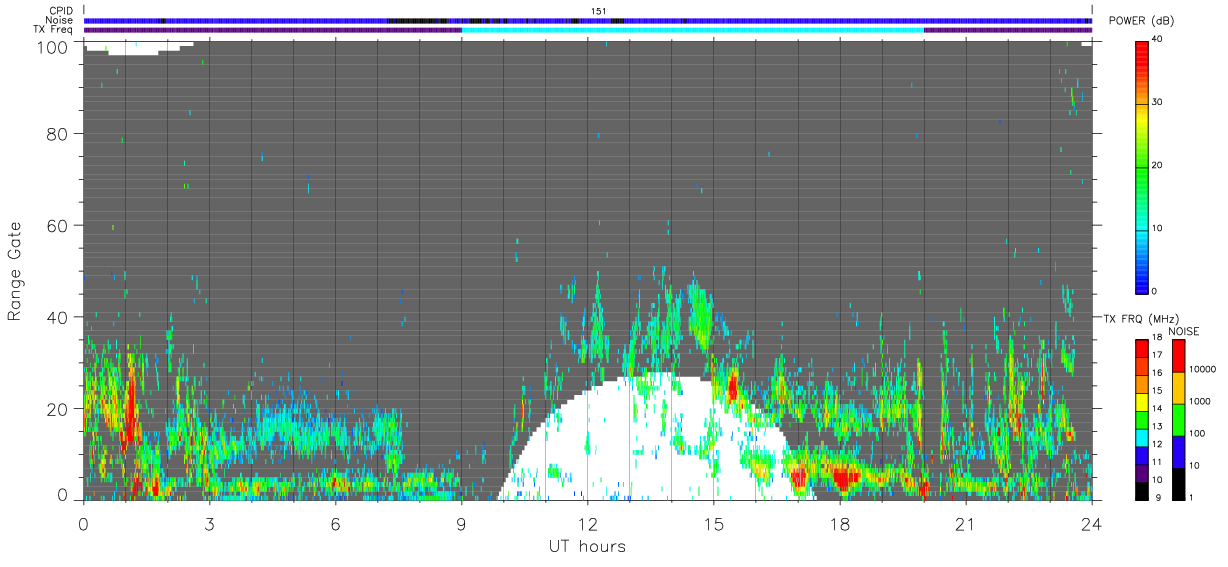Viewport: 1228px width, 567px height.
Task: Click the 20 tick on Range Gate axis
Action: pos(58,408)
